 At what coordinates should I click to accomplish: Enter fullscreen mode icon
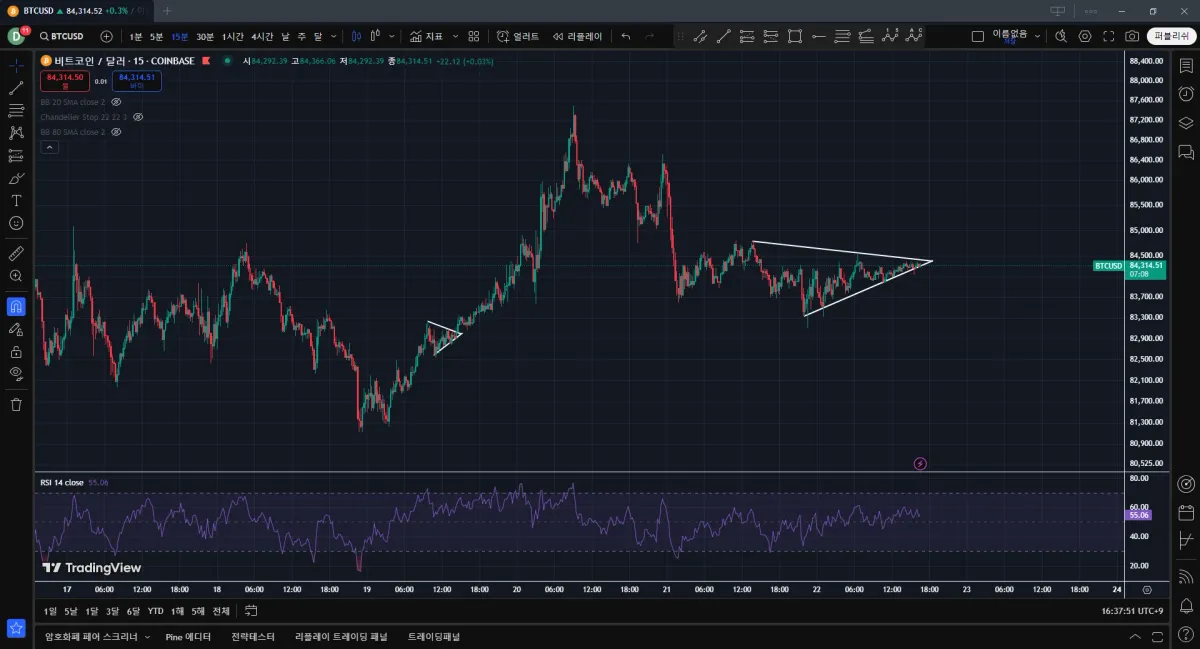pyautogui.click(x=1108, y=36)
